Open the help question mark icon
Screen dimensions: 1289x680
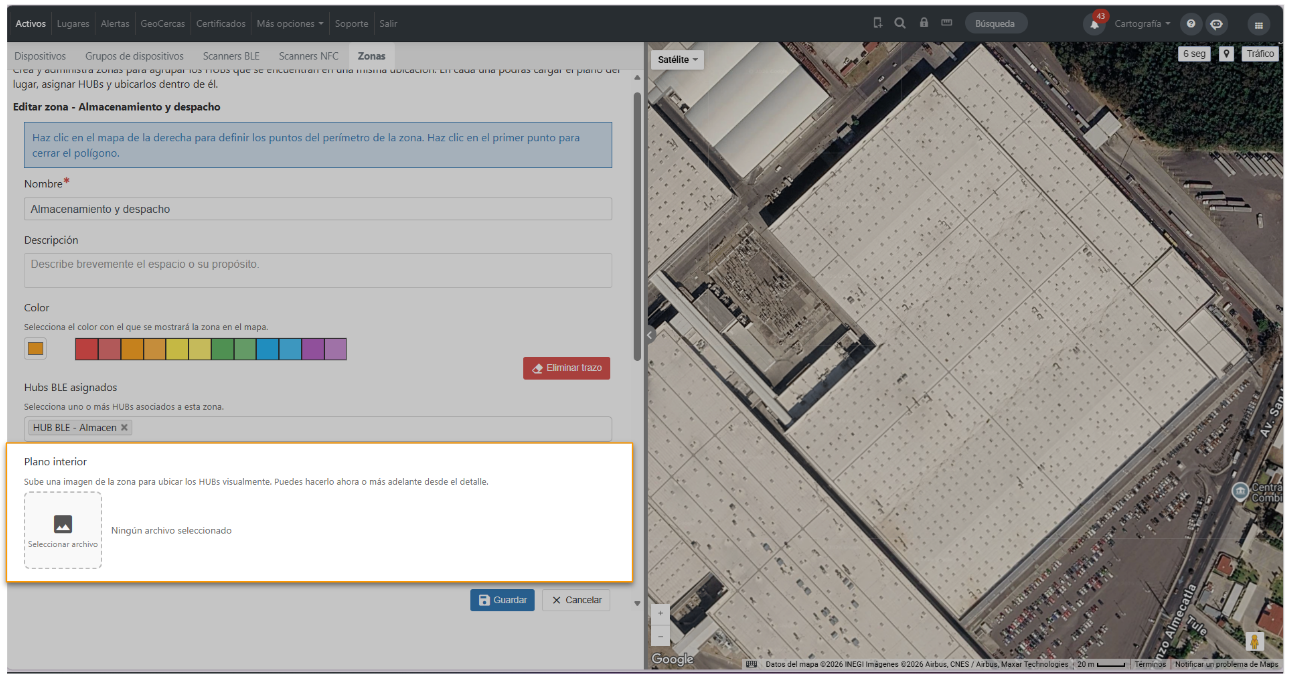1191,24
